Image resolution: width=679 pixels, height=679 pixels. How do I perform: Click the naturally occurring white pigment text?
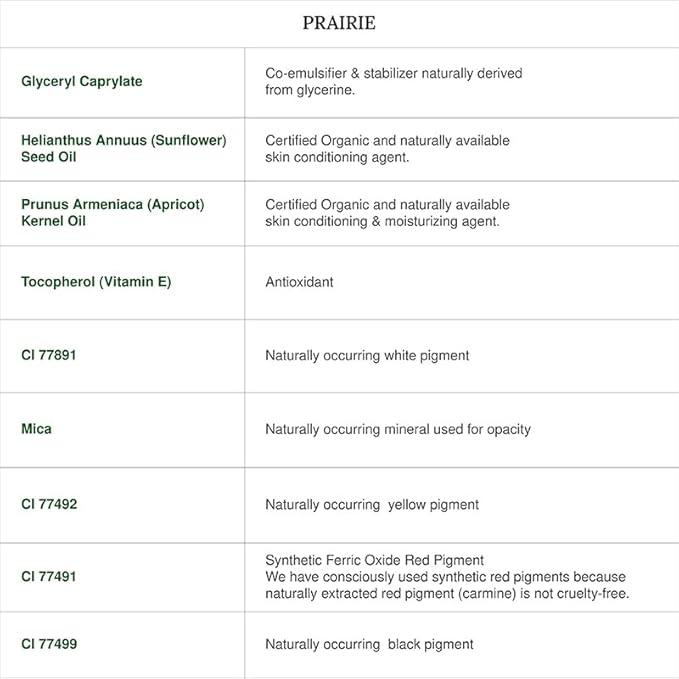click(x=367, y=355)
